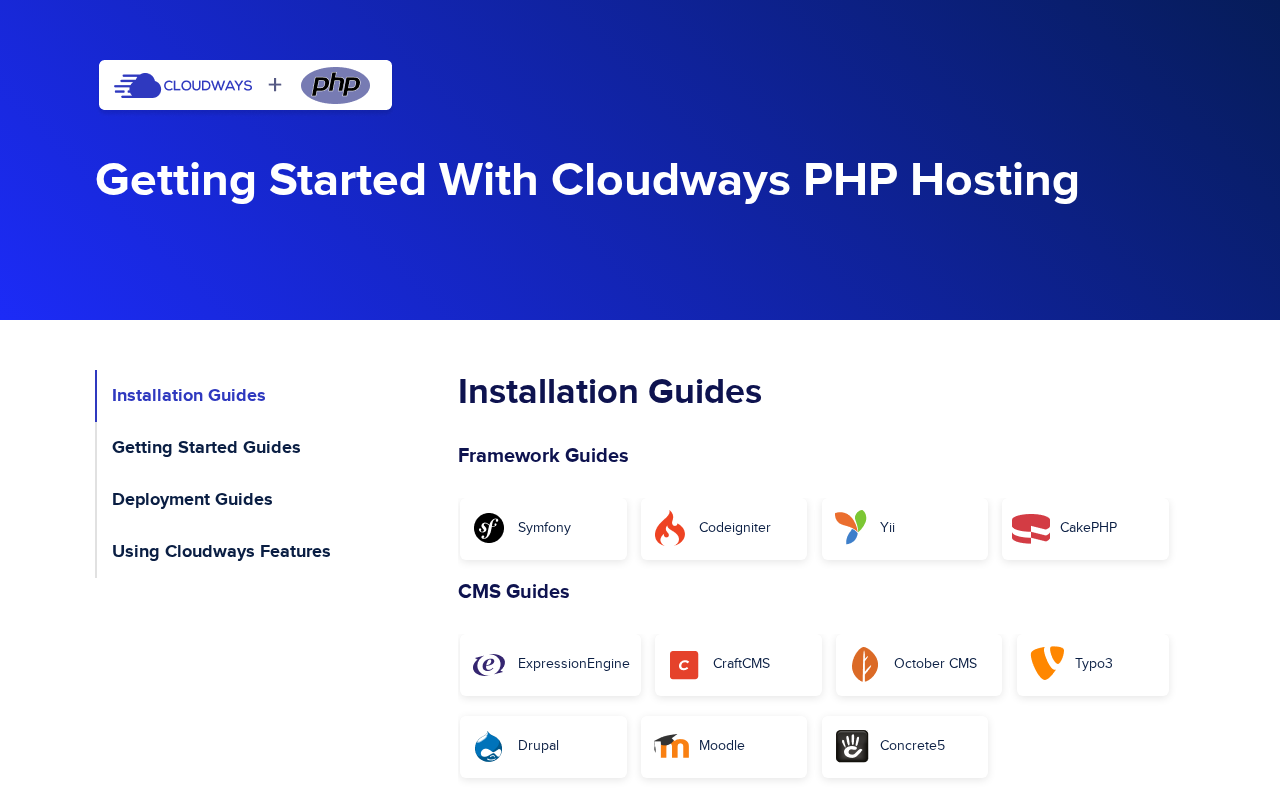The width and height of the screenshot is (1280, 800).
Task: Click the Cloudways cloud logo
Action: tap(183, 85)
